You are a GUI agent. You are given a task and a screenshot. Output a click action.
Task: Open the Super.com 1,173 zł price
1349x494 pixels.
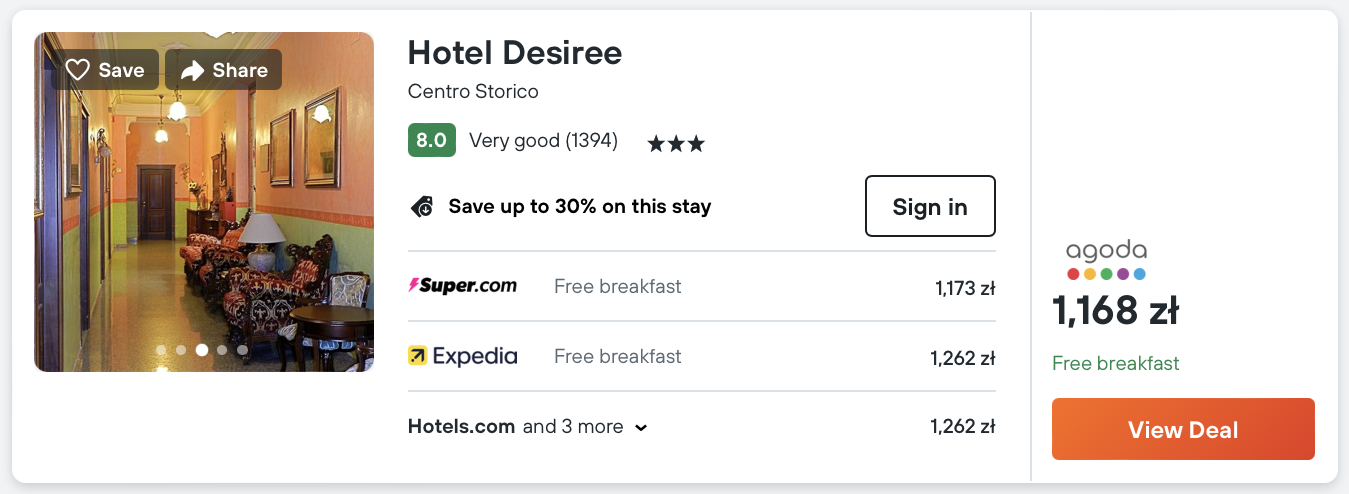point(964,289)
